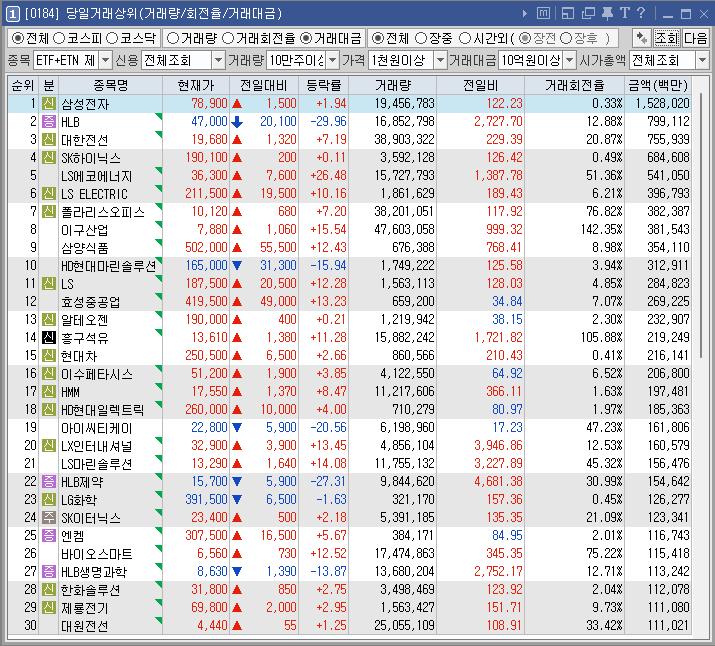Open the 거래대금 10억원이상 dropdown

tap(570, 60)
